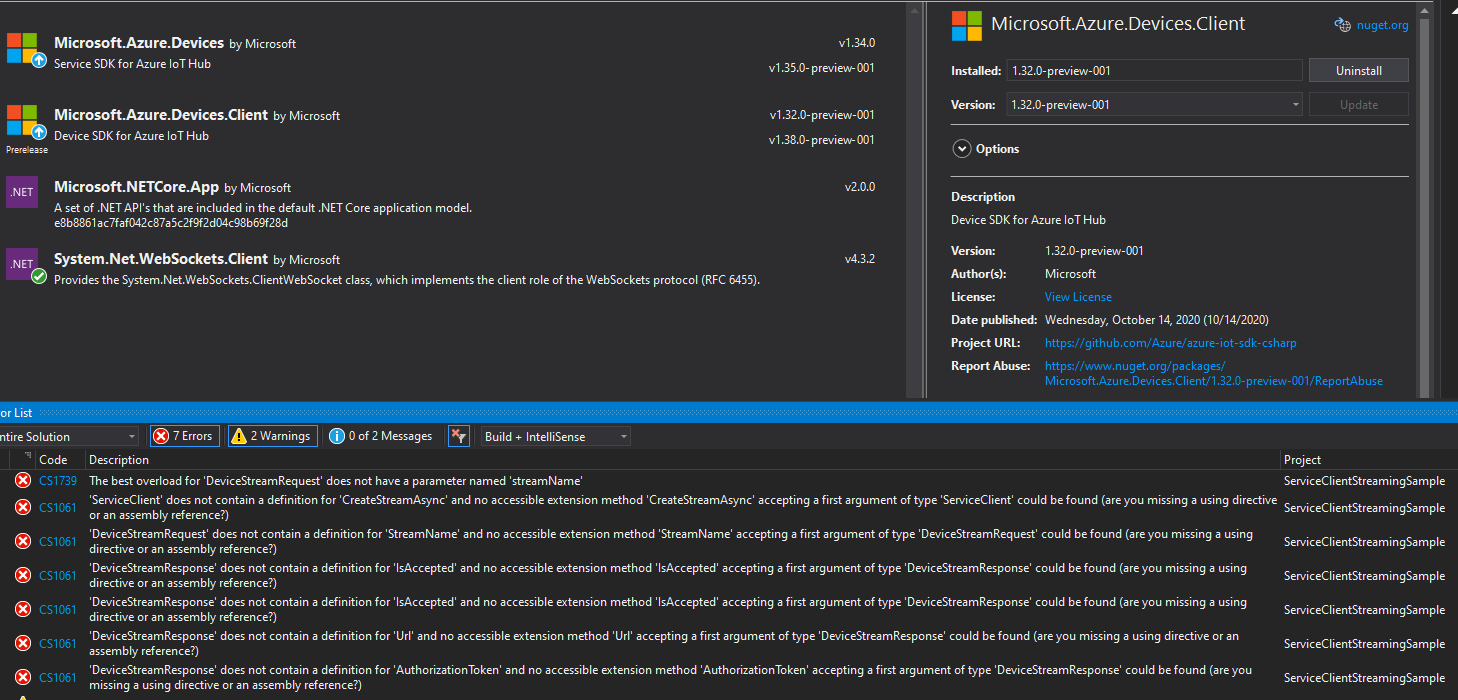
Task: Open the Entire Solution scope dropdown
Action: pos(66,435)
